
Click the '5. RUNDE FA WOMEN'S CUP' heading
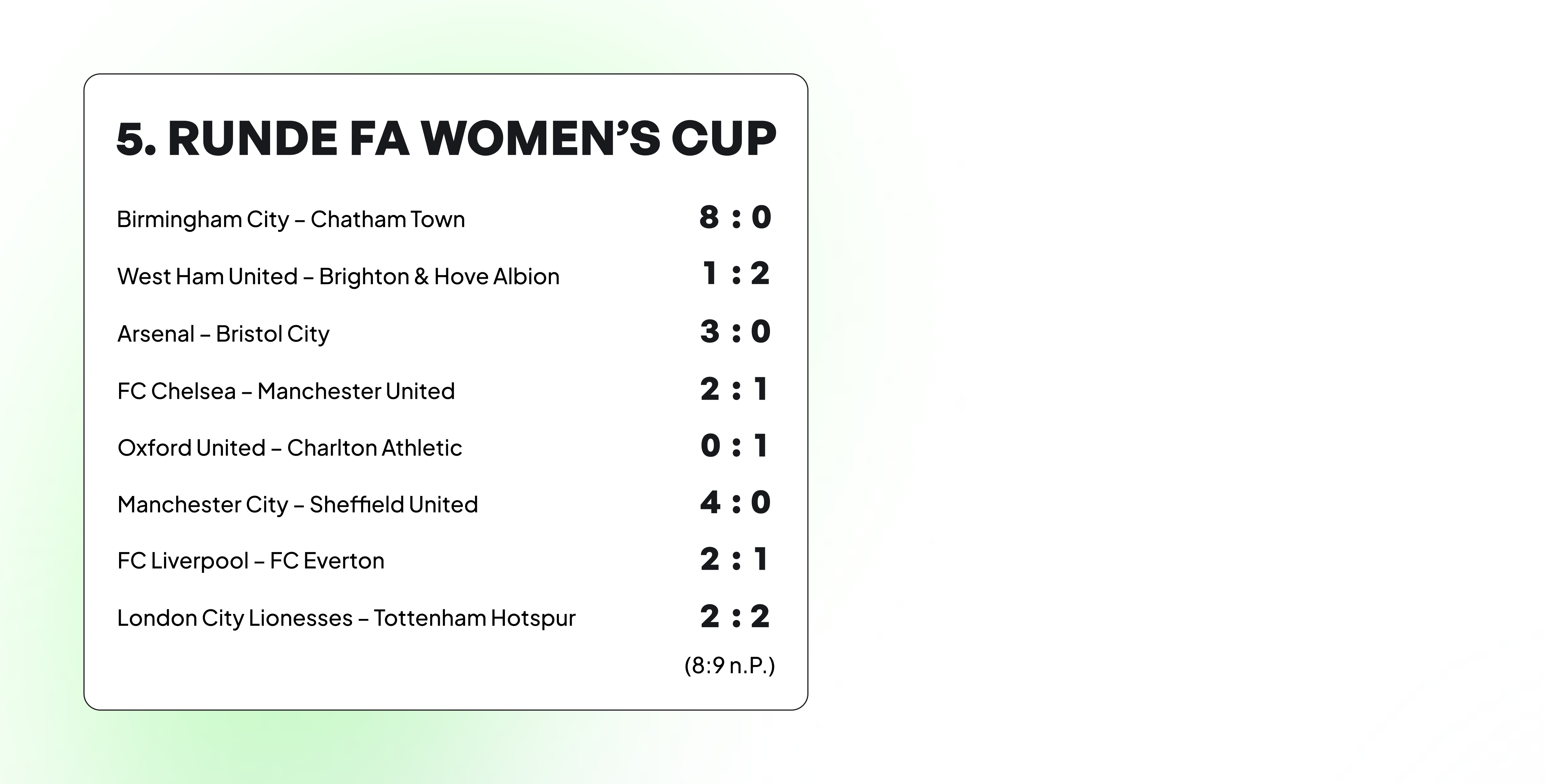446,138
